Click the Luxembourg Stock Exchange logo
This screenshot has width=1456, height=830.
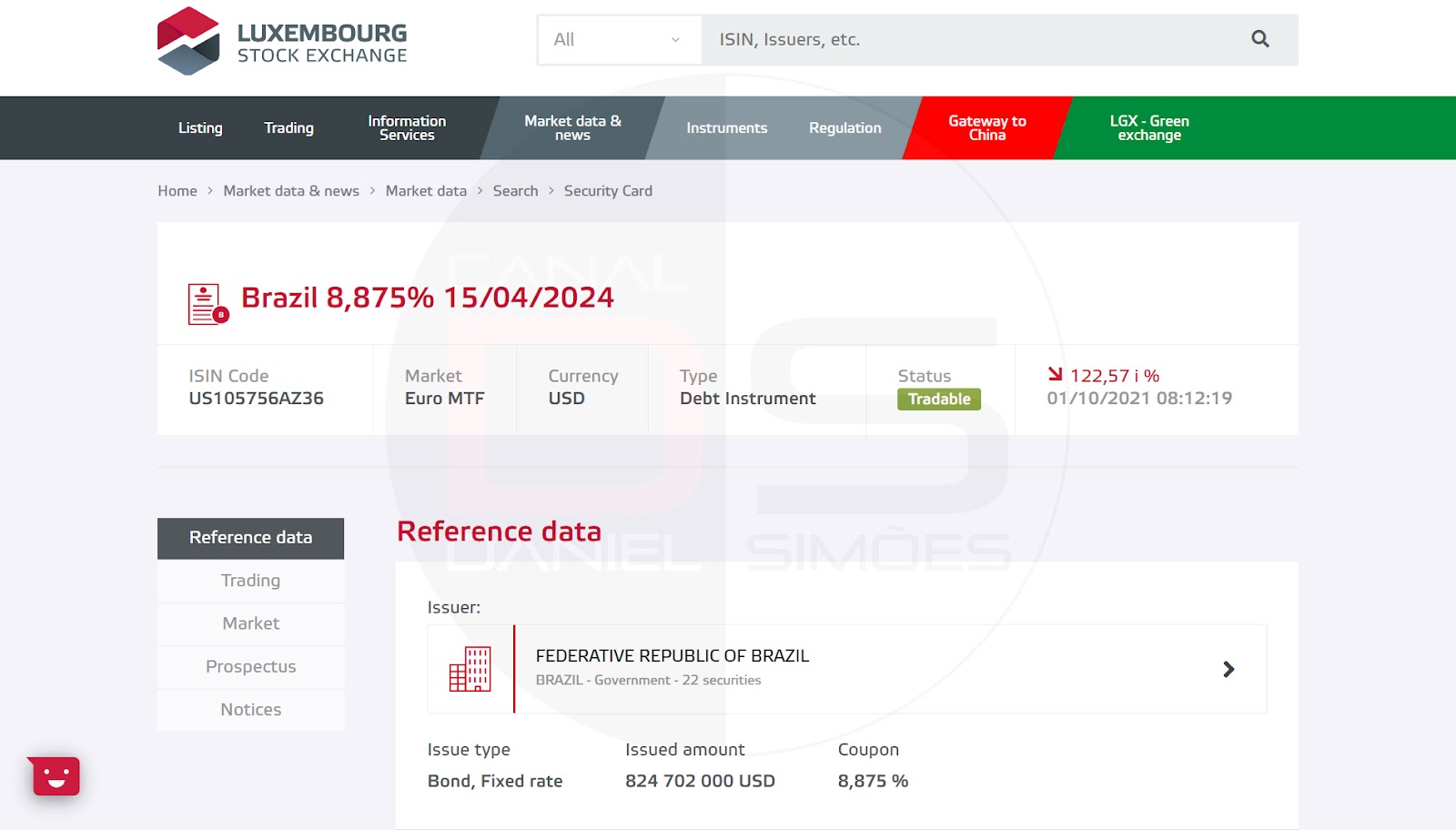[282, 41]
